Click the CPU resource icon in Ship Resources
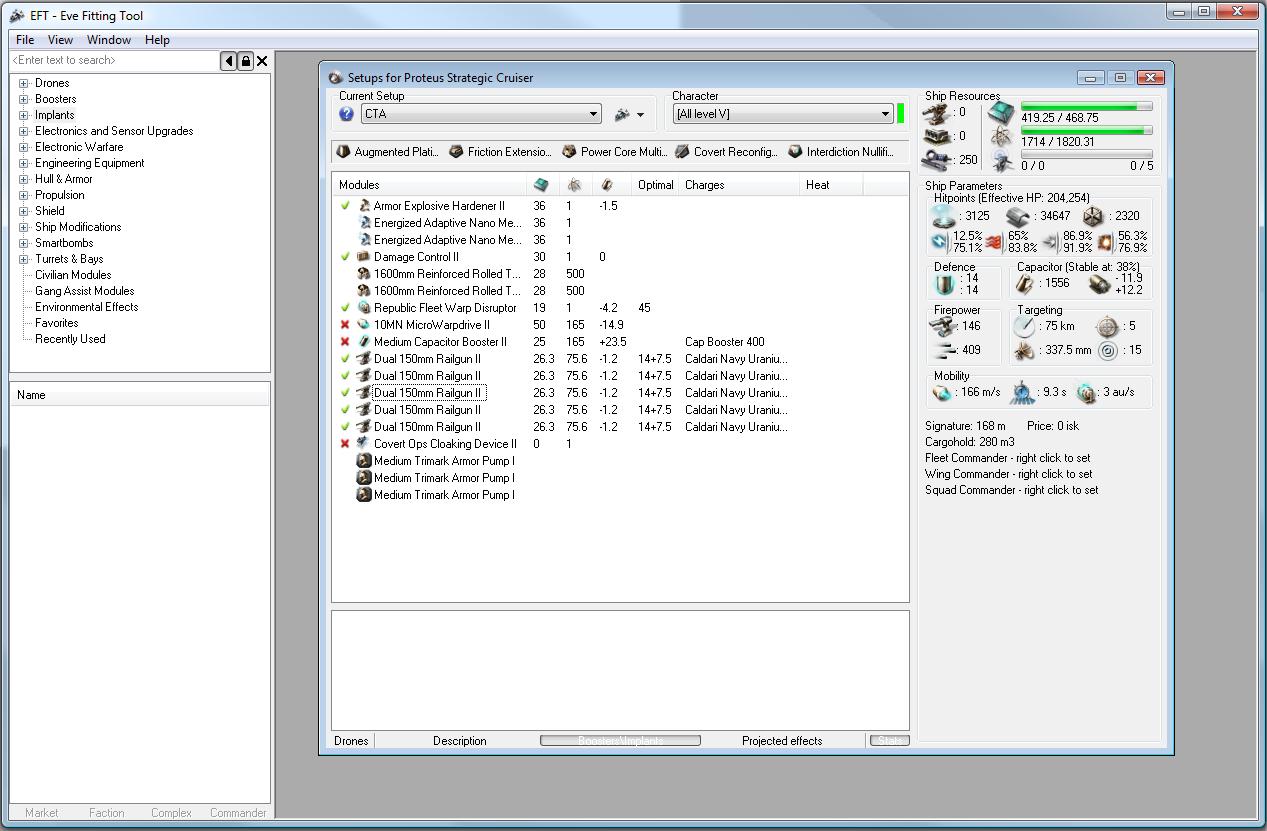Viewport: 1267px width, 831px height. pyautogui.click(x=1002, y=114)
